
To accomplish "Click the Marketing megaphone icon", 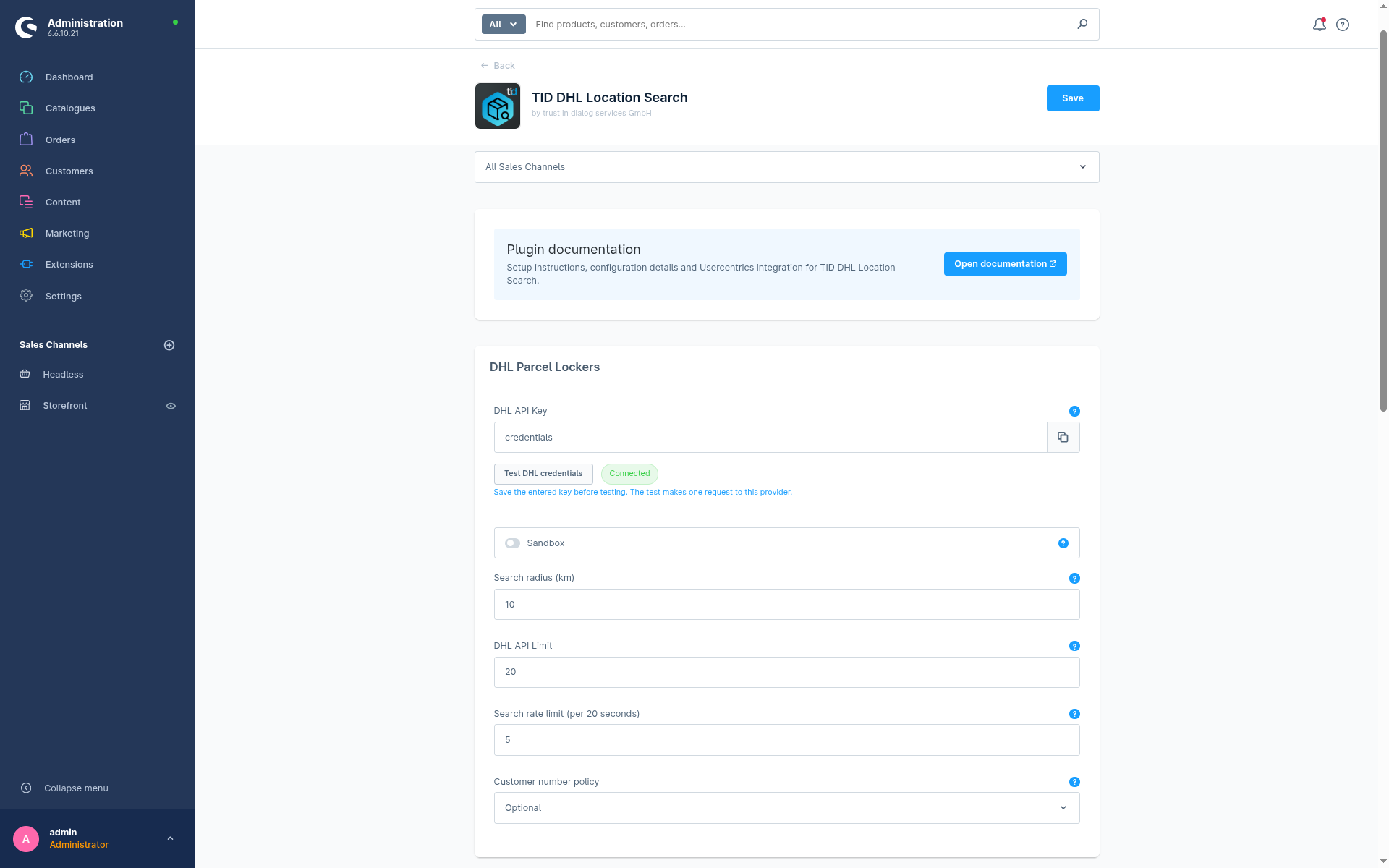I will tap(26, 233).
